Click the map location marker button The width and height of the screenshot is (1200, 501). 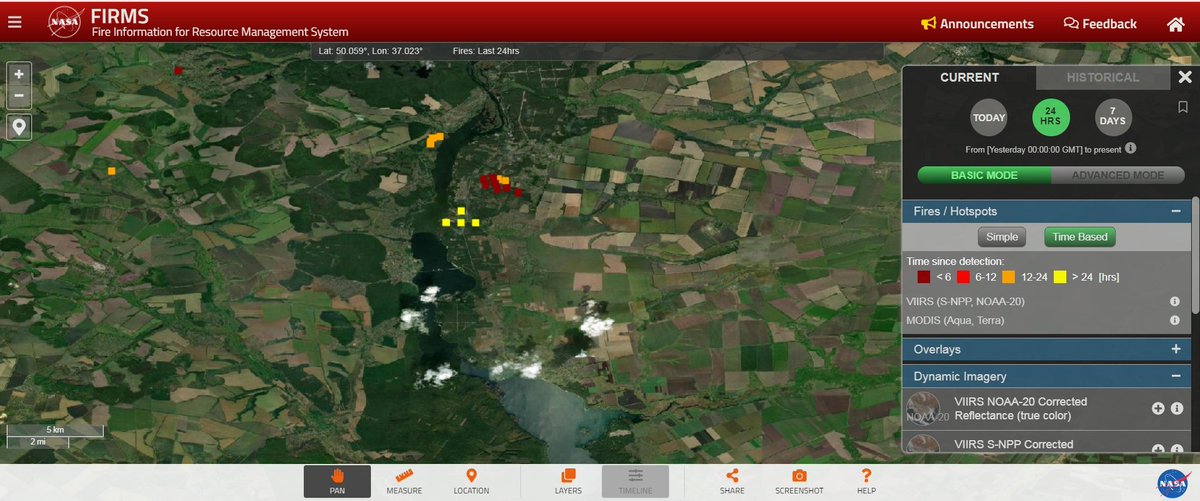tap(19, 127)
